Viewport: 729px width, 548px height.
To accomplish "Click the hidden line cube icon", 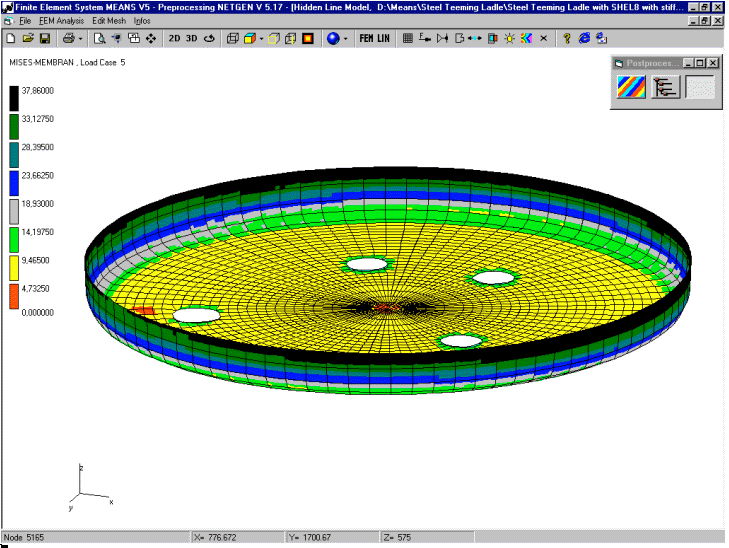I will [291, 39].
